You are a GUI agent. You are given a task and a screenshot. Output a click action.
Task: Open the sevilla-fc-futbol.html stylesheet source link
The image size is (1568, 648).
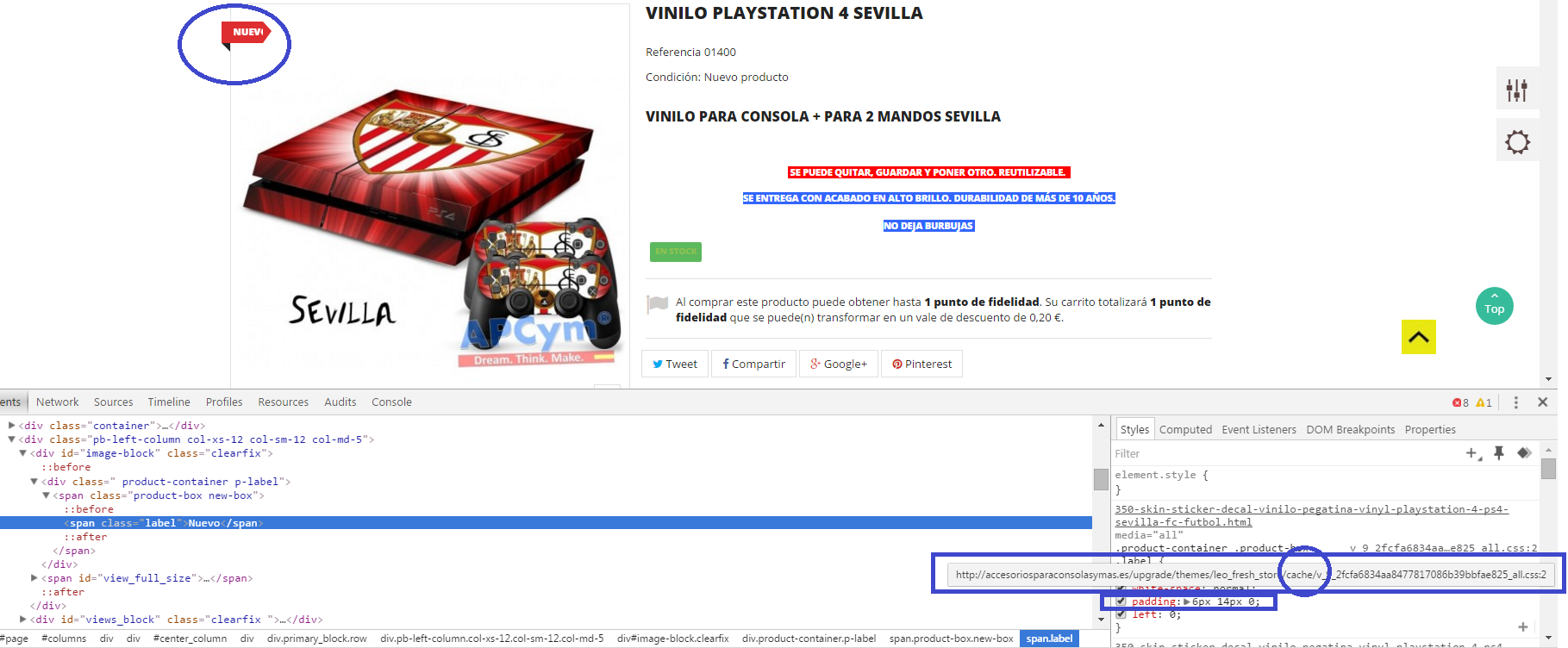pyautogui.click(x=1311, y=515)
